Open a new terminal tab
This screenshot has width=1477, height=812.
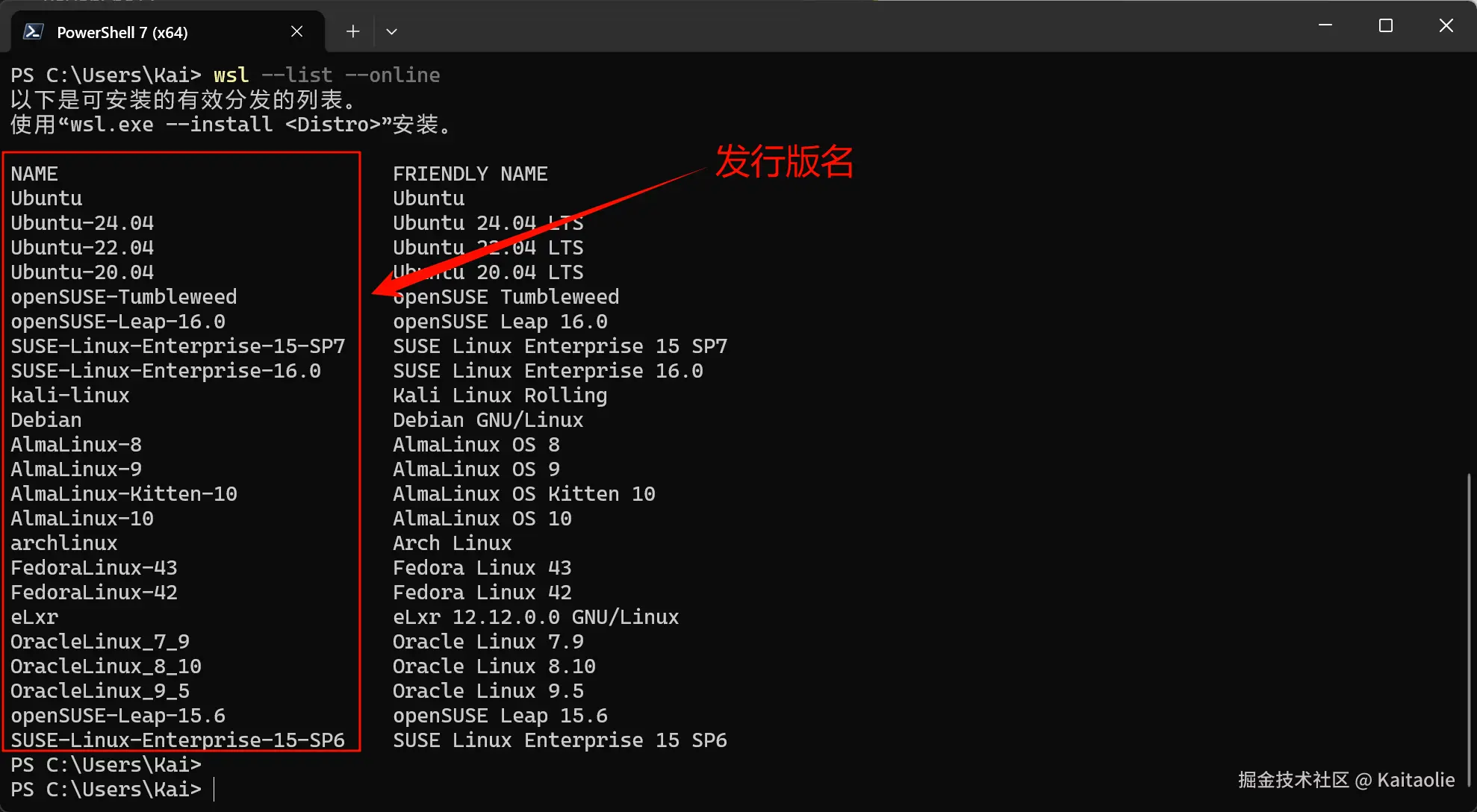click(x=352, y=31)
